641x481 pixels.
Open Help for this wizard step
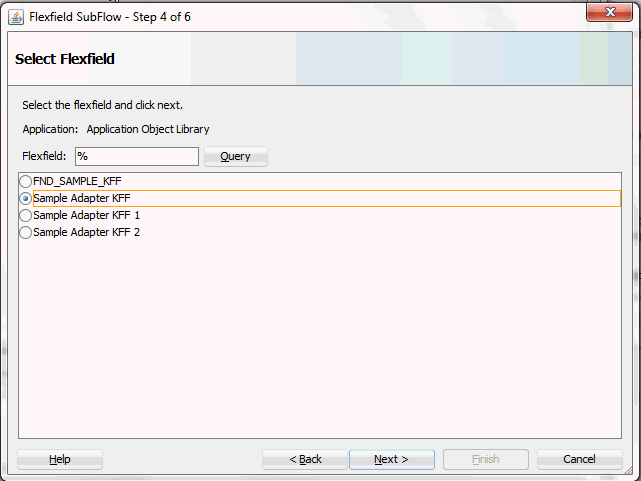60,459
